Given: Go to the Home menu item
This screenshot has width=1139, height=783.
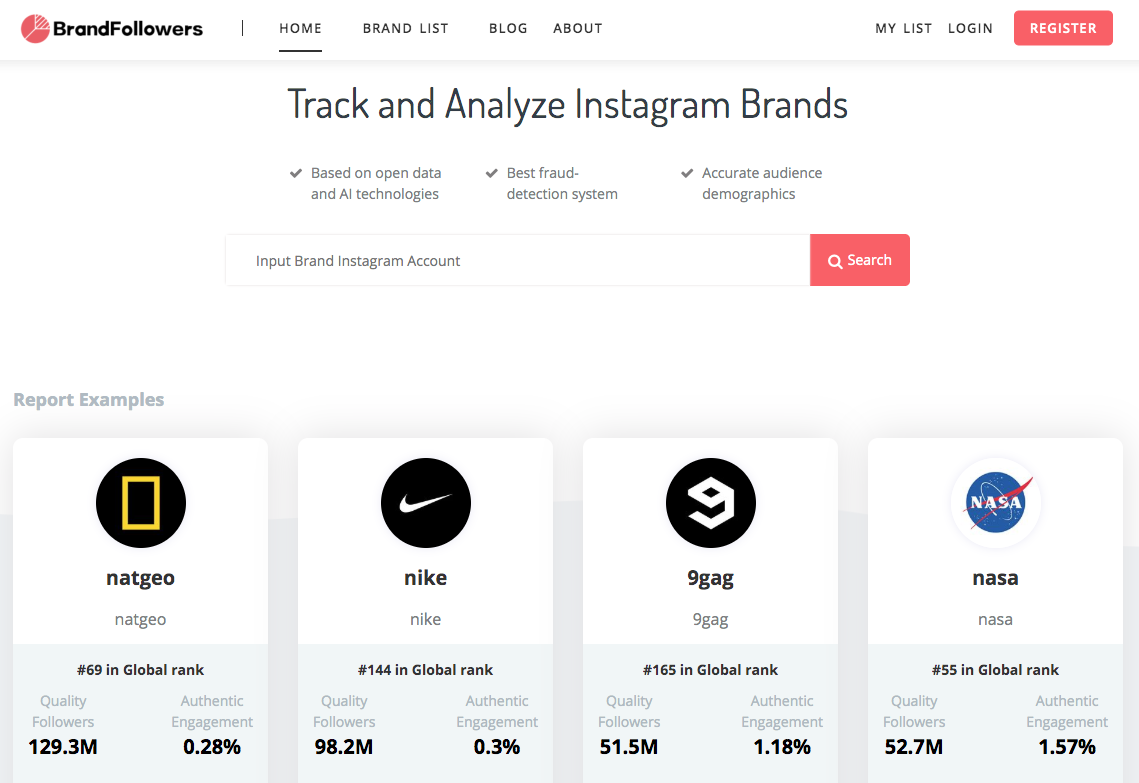Looking at the screenshot, I should click(300, 28).
